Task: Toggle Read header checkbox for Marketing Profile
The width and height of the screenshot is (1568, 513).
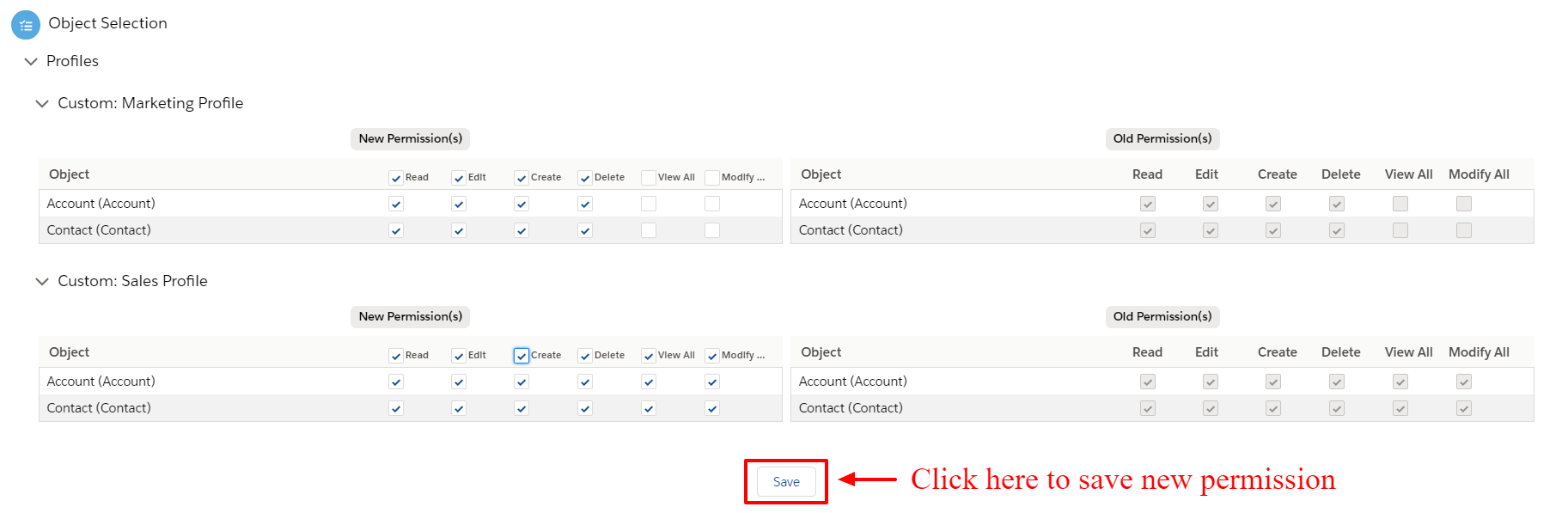Action: coord(396,178)
